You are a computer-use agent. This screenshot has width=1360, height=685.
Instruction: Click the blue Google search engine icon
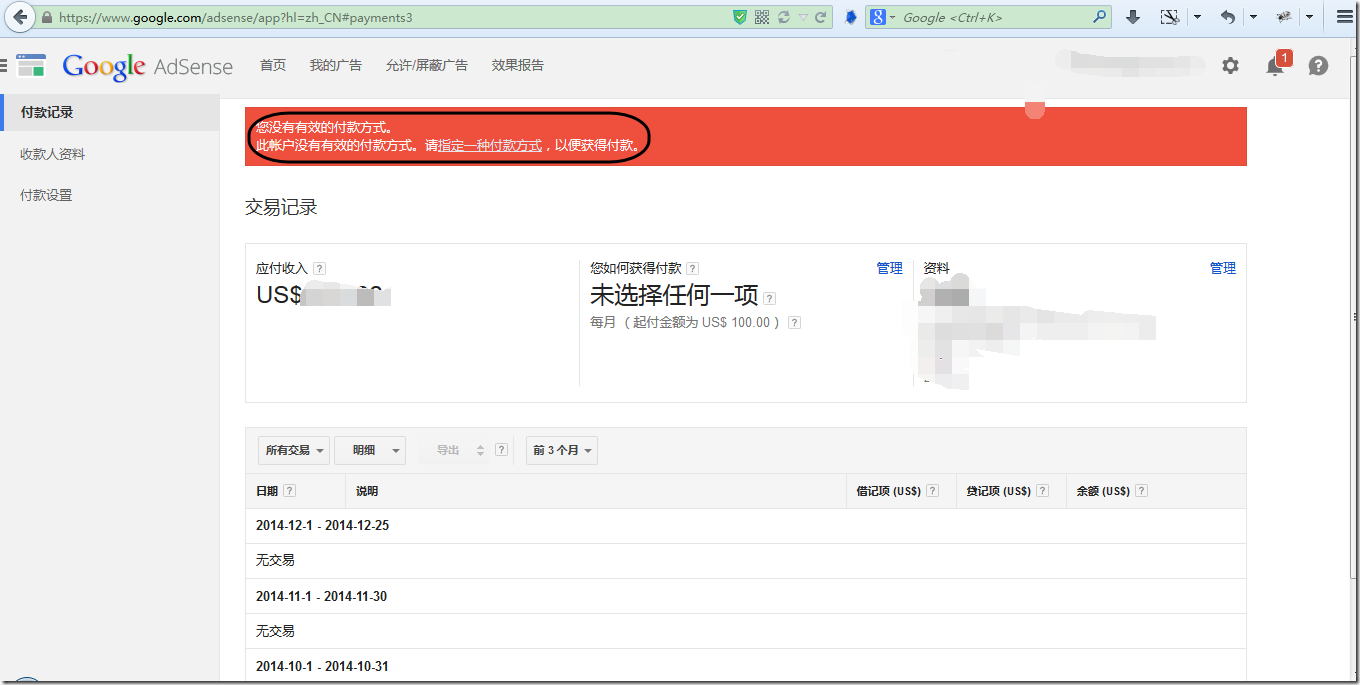877,17
